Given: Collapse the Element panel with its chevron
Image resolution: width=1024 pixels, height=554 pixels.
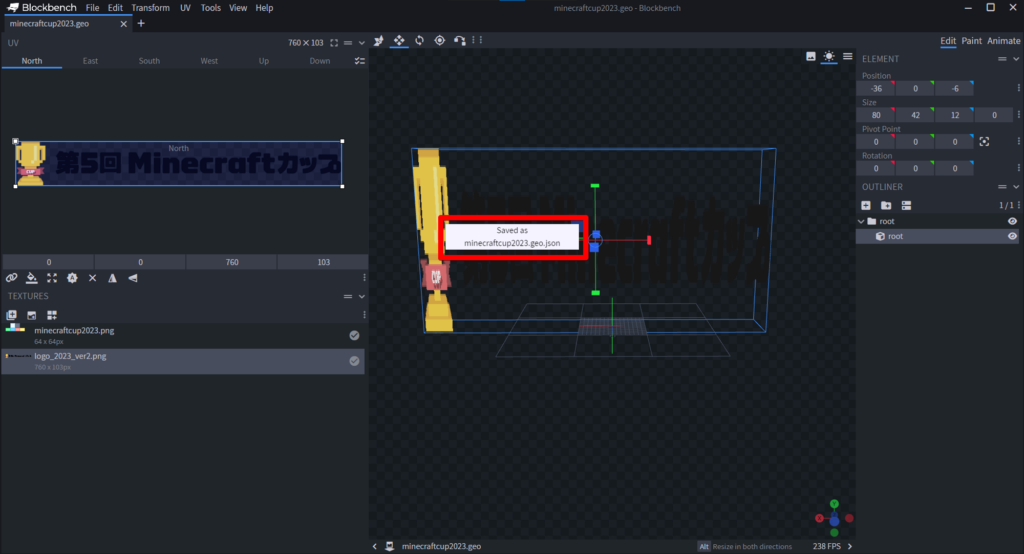Looking at the screenshot, I should (x=1017, y=59).
